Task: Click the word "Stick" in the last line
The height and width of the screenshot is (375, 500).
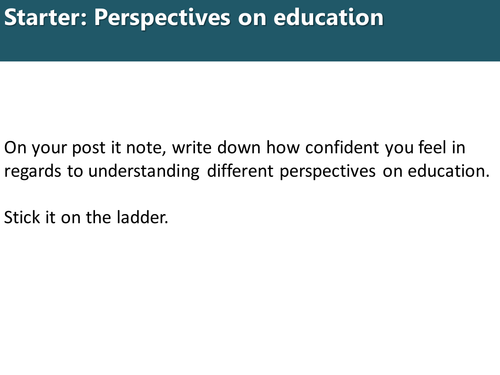Action: click(22, 217)
